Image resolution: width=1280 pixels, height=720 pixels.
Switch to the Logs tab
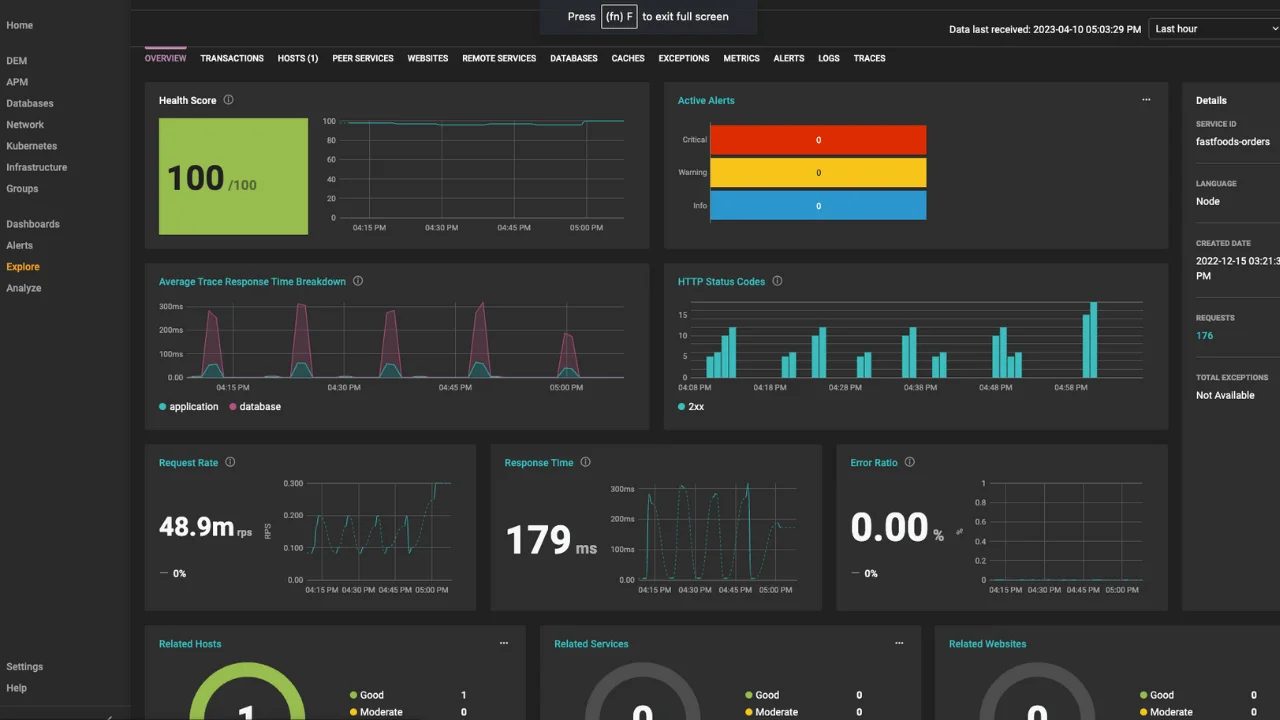point(829,58)
